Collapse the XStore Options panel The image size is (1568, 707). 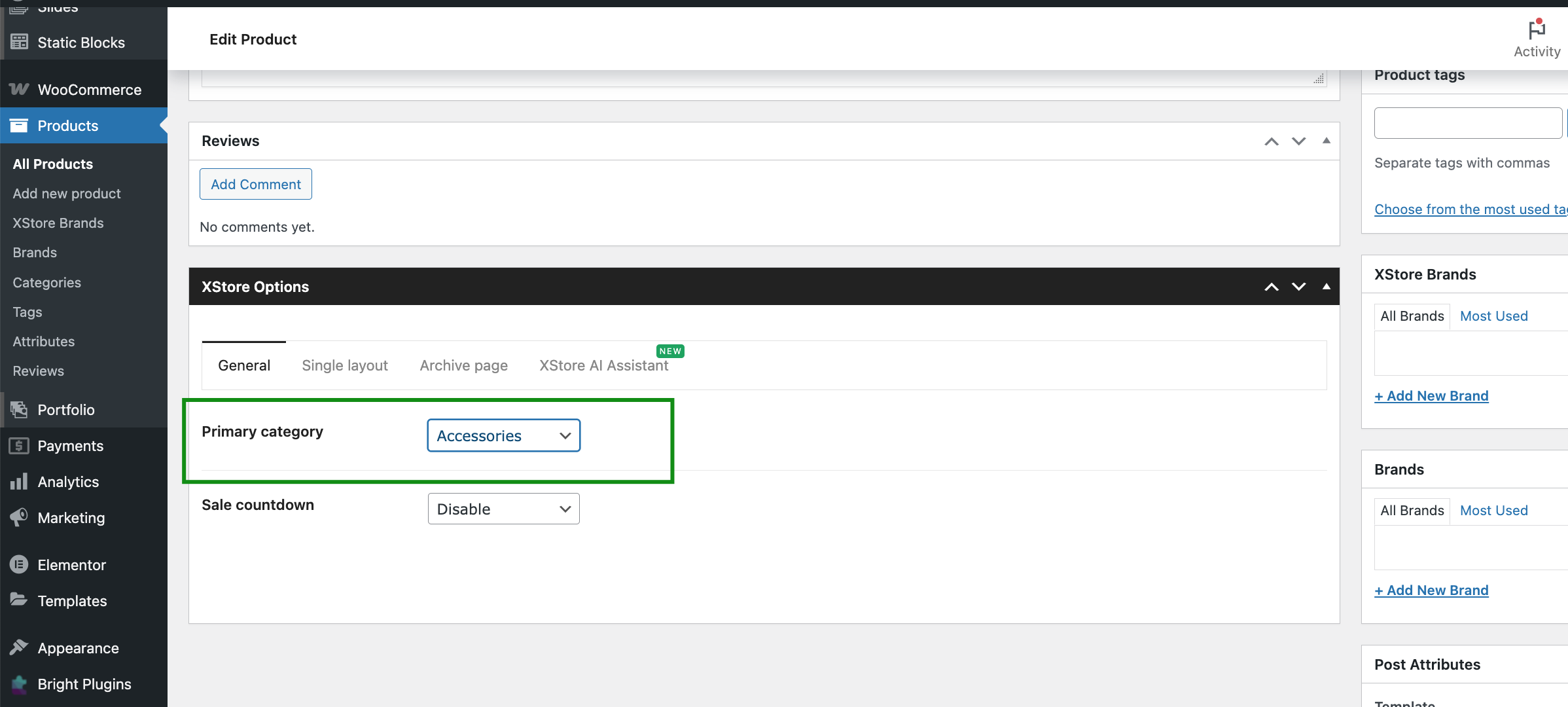click(1326, 286)
